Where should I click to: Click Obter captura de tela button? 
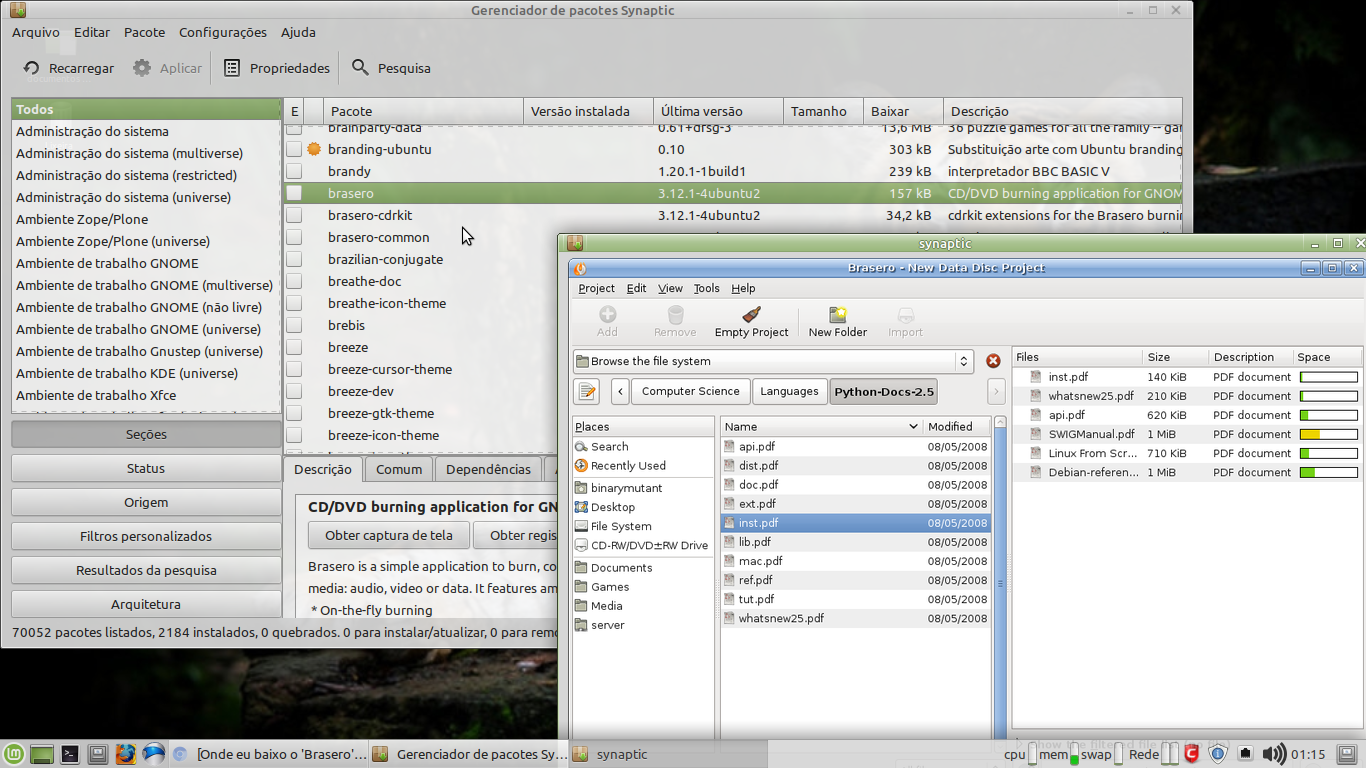pyautogui.click(x=389, y=535)
